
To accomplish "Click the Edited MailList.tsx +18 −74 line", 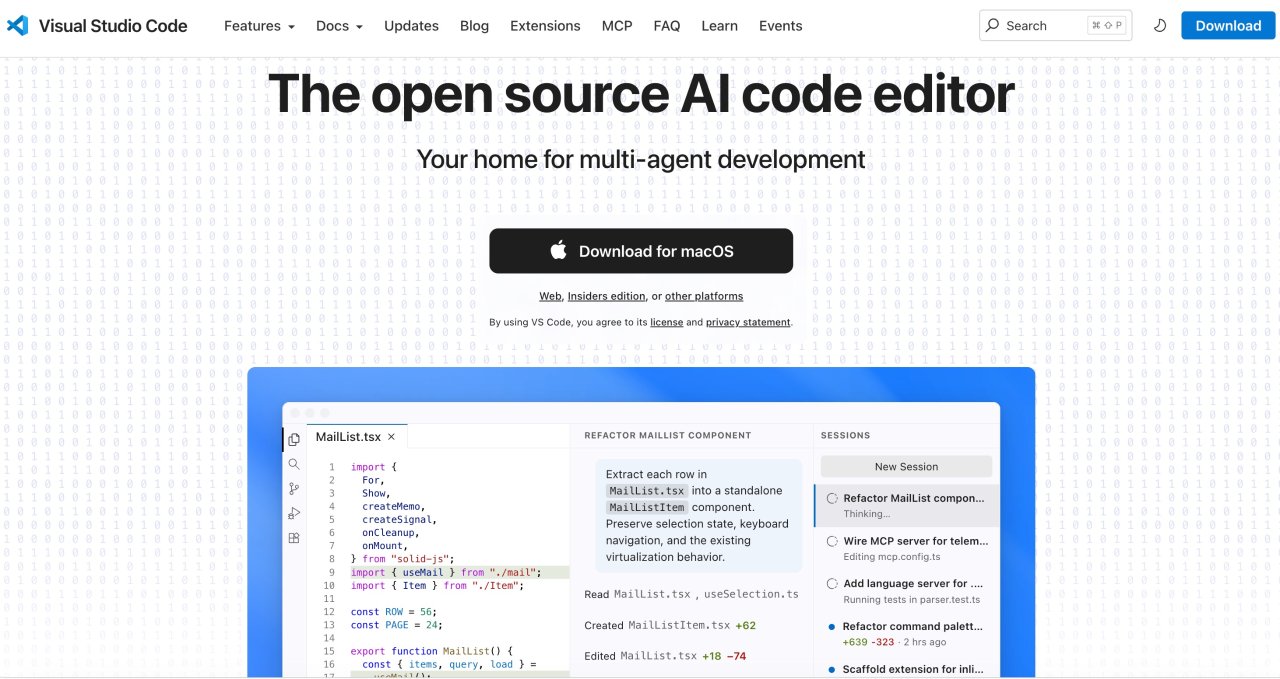I will pos(665,656).
